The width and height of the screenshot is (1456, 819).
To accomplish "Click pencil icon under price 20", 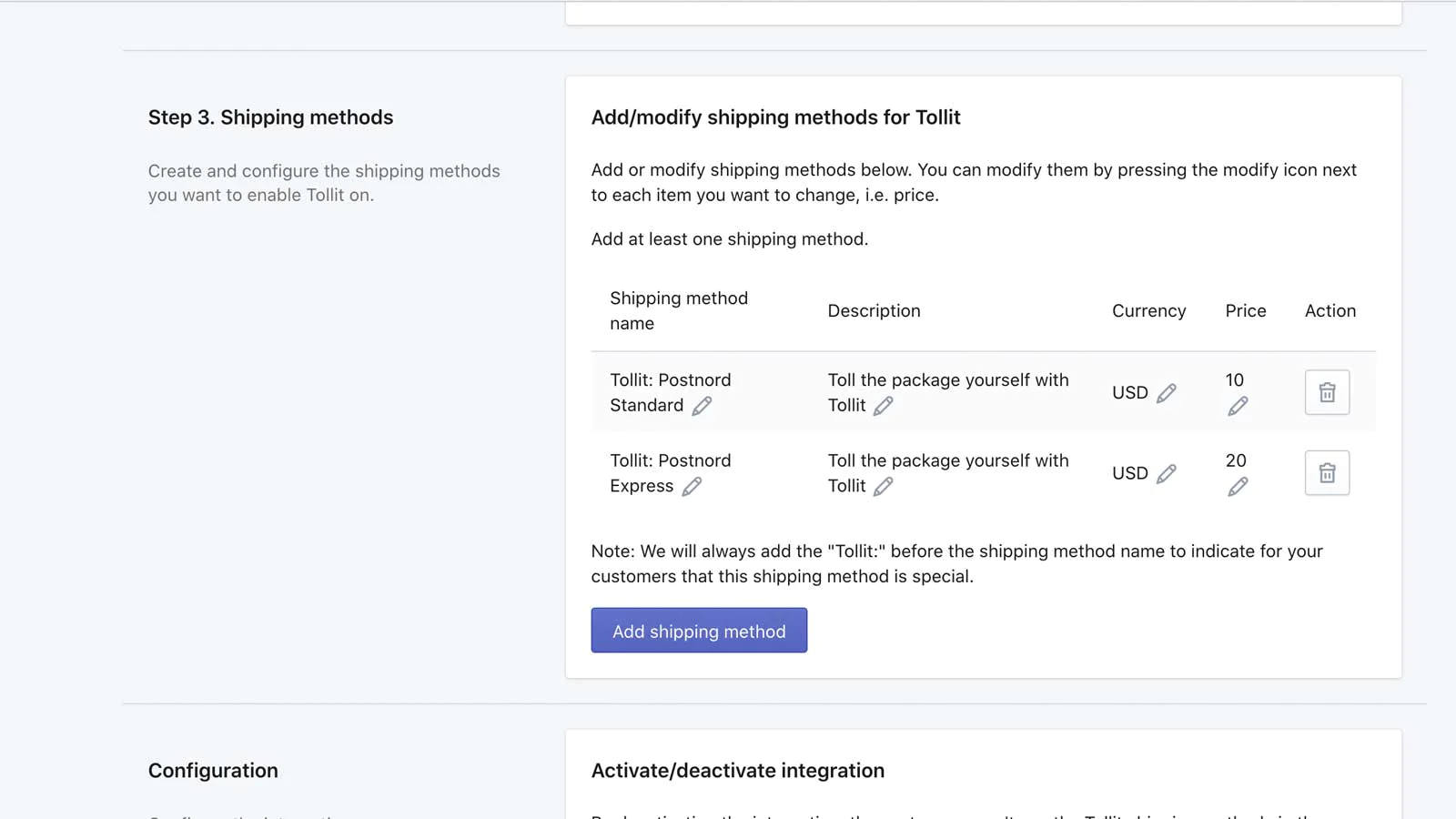I will [1237, 487].
